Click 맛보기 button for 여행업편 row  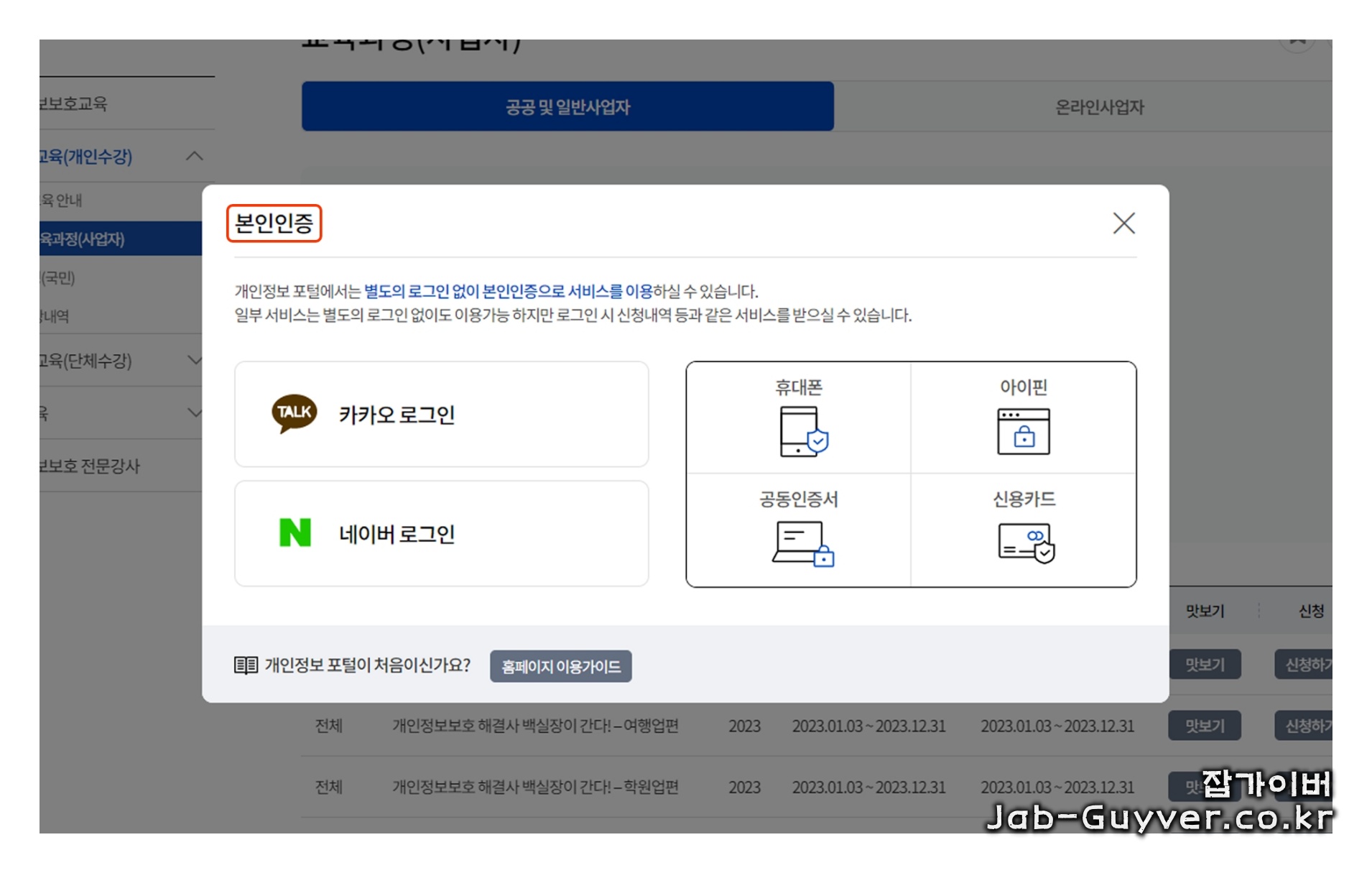1205,726
